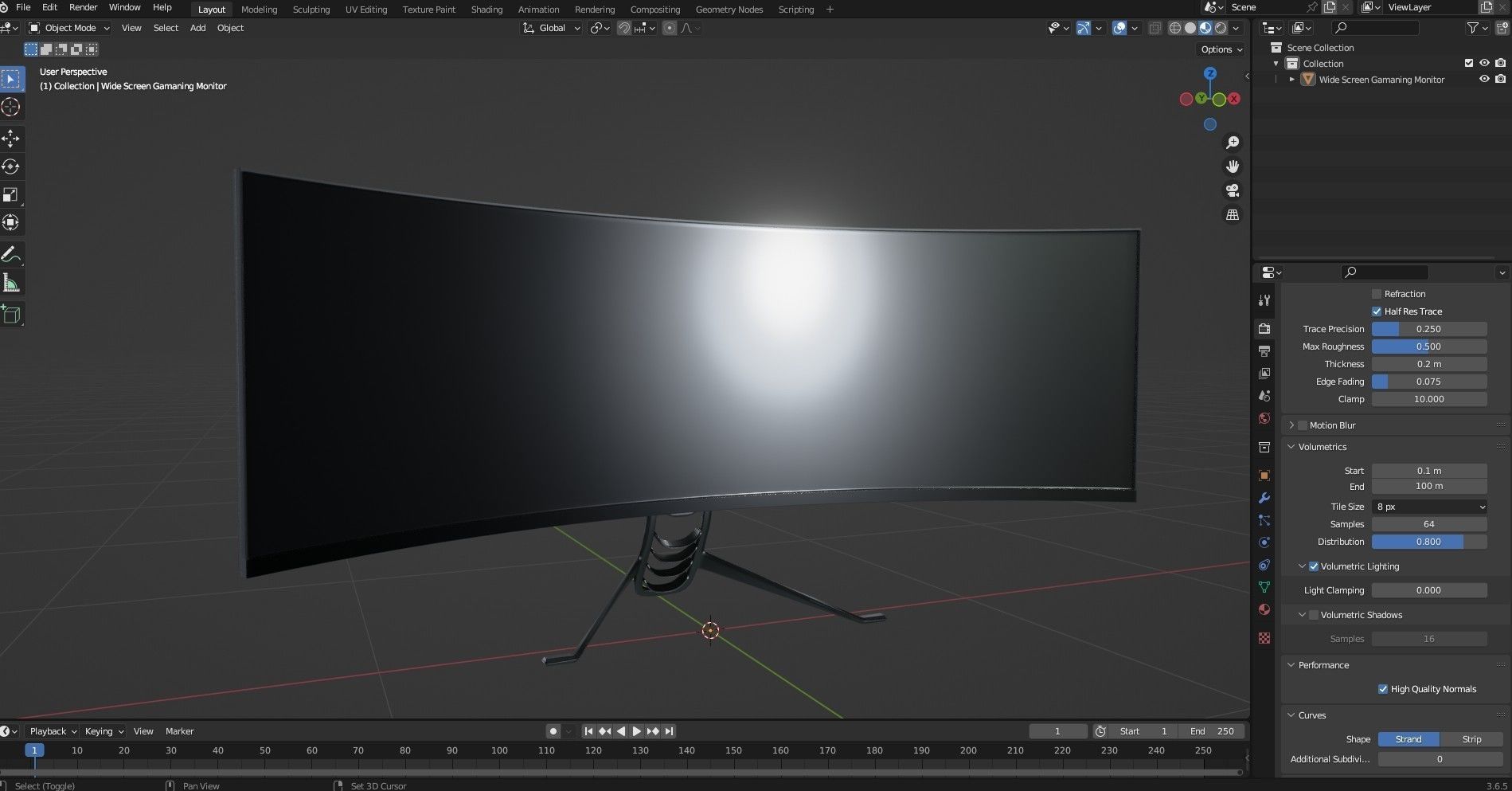Adjust the Distribution slider

click(1428, 542)
